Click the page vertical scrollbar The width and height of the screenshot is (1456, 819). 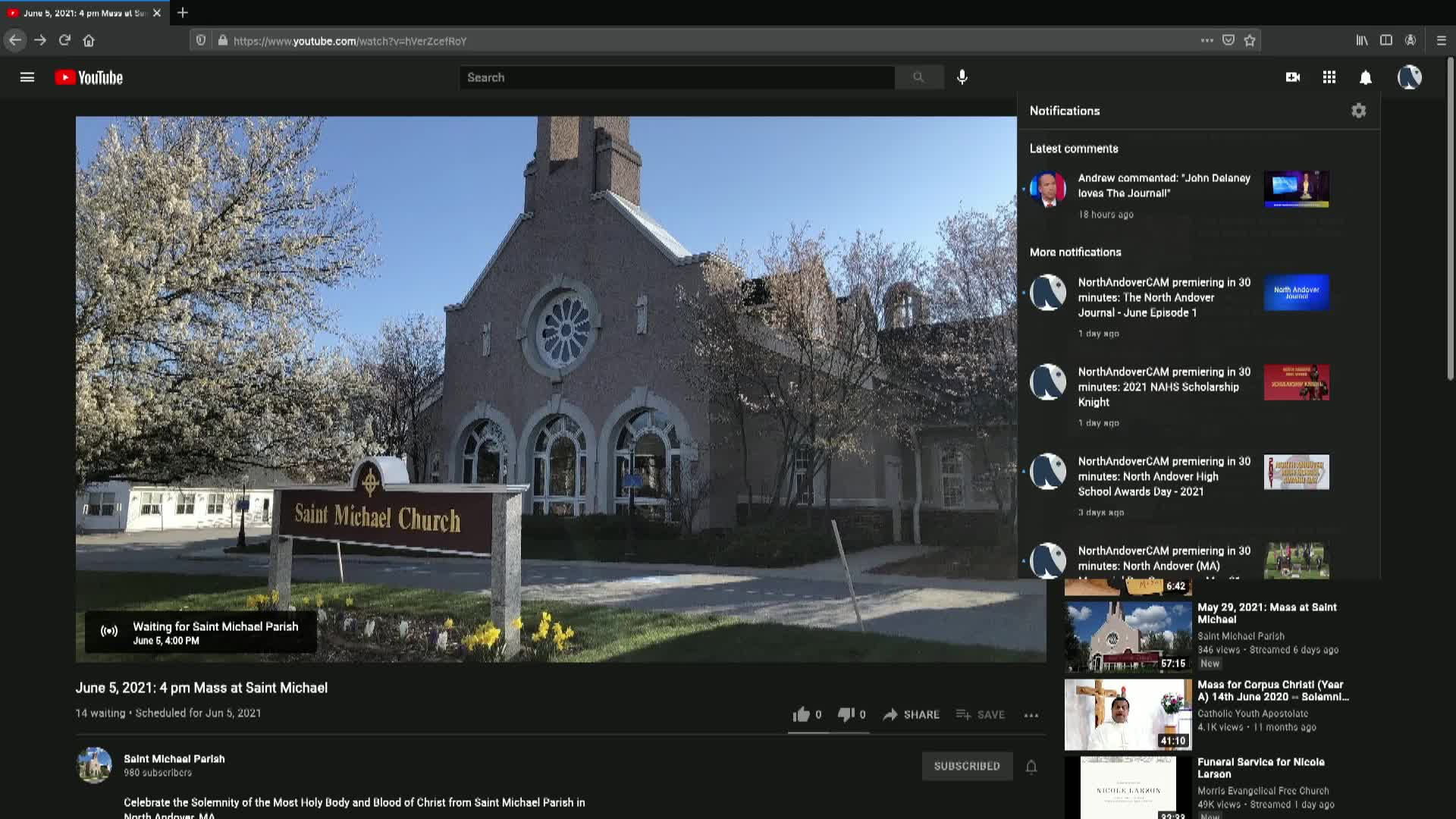coord(1451,220)
